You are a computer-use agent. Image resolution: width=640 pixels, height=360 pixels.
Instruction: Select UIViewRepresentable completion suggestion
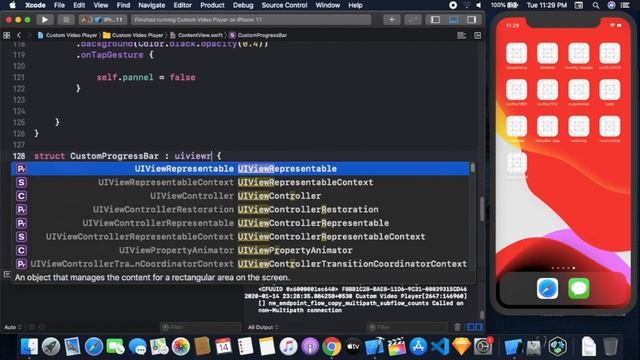[241, 169]
